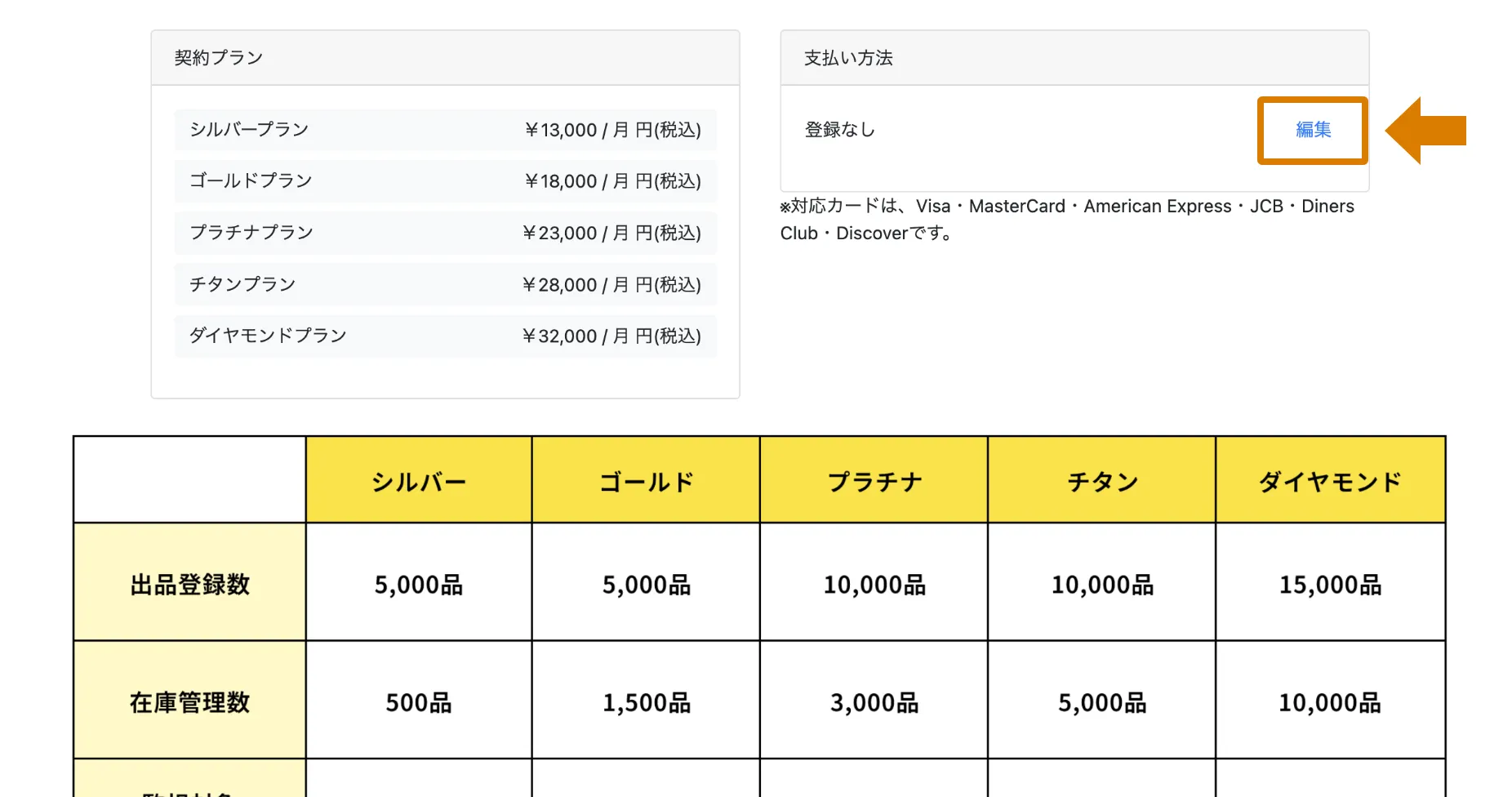Choose the プラチナプラン row
Viewport: 1512px width, 797px height.
(445, 233)
